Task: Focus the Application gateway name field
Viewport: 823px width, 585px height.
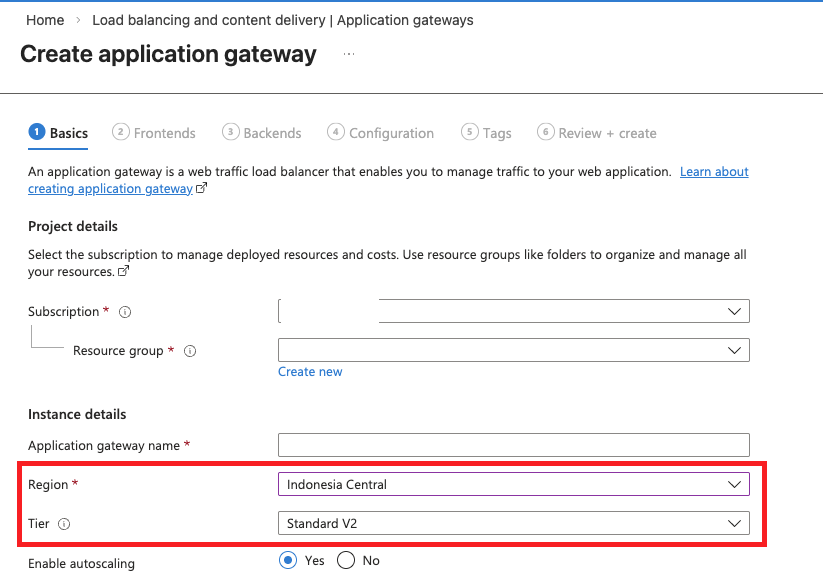Action: click(513, 445)
